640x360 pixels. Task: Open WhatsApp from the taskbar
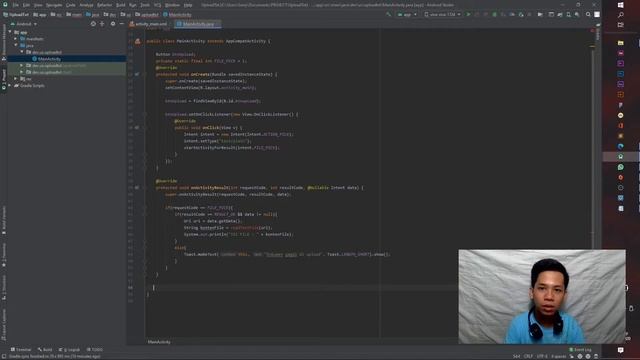[x=620, y=167]
